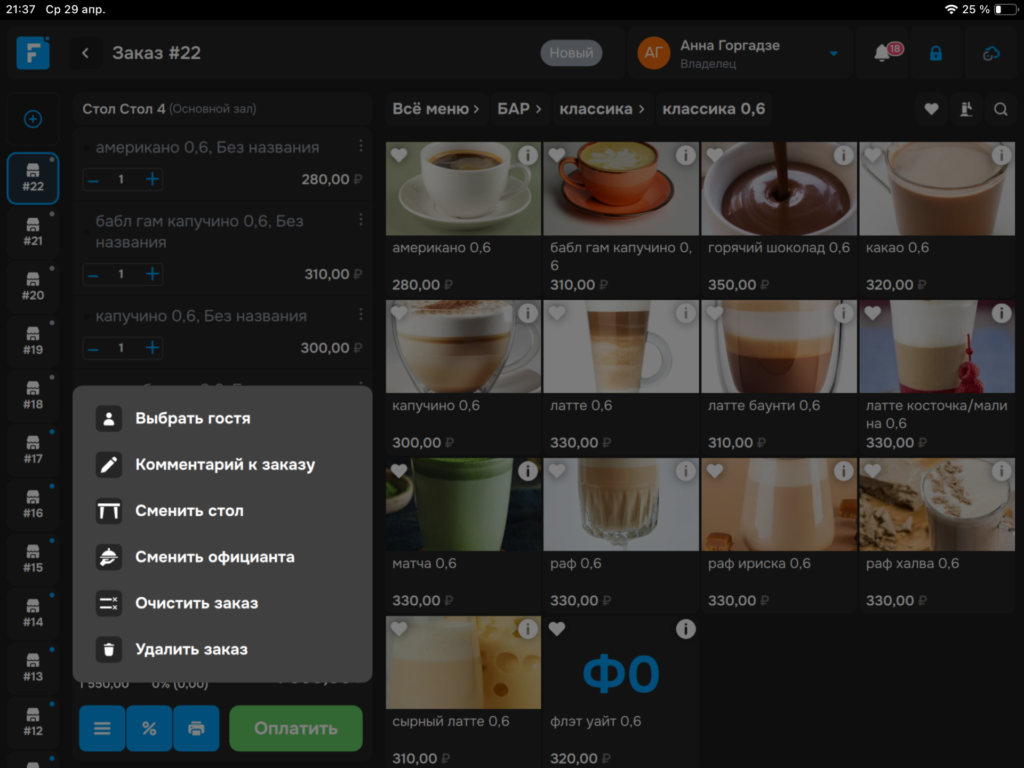Click Стол Стол 4 table header
Image resolution: width=1024 pixels, height=768 pixels.
[222, 109]
